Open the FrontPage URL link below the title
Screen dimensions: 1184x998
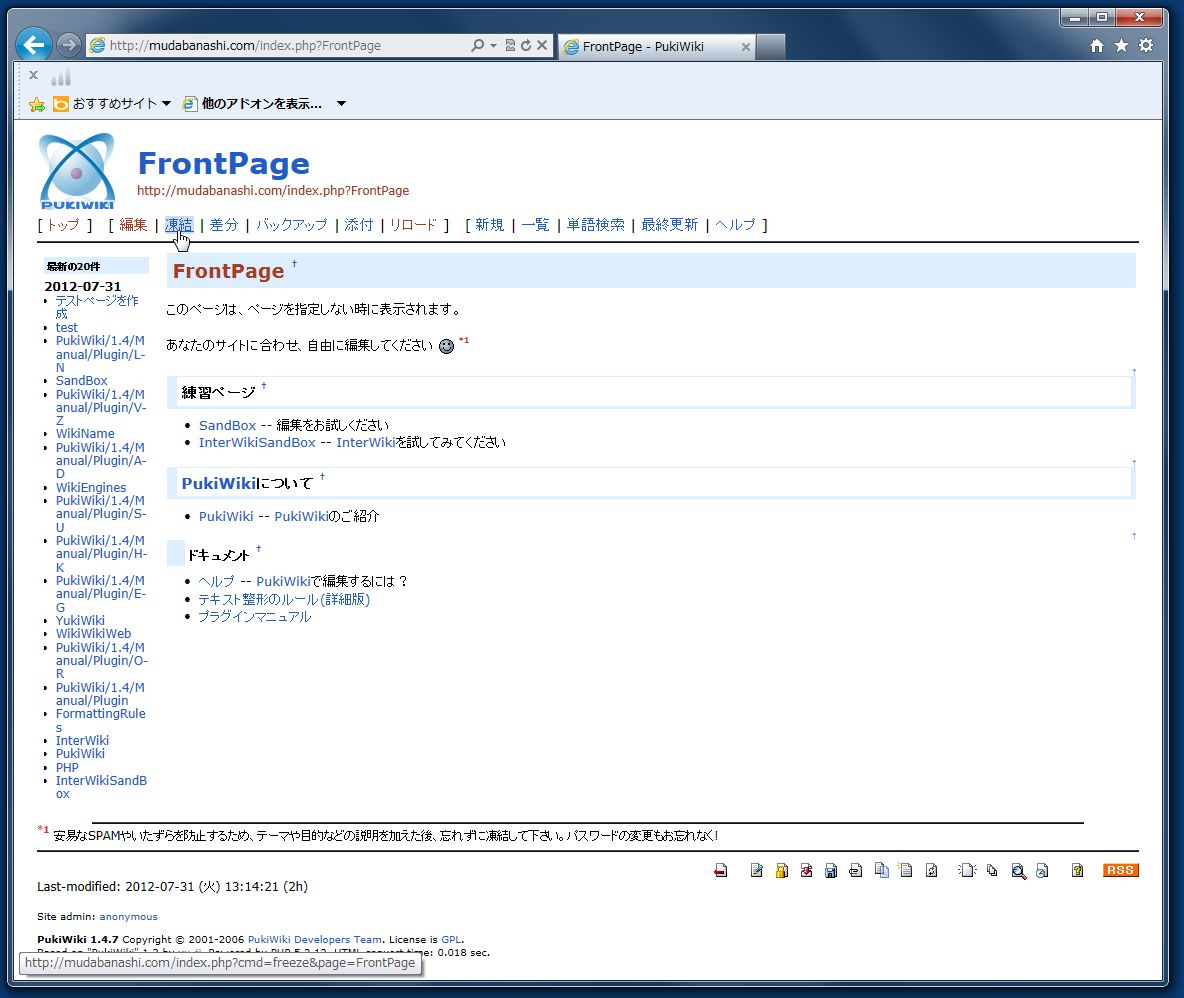pos(273,190)
